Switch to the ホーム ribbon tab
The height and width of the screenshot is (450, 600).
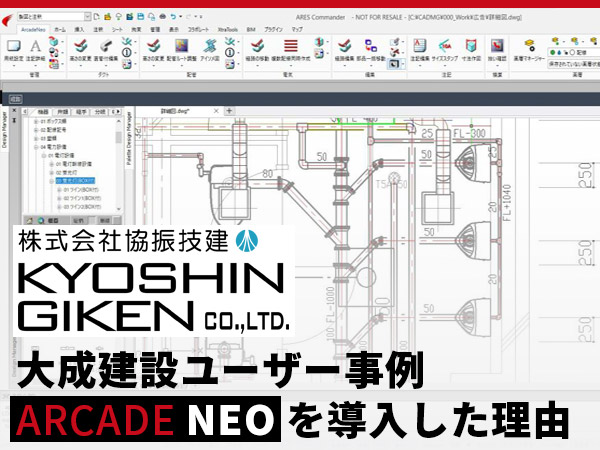tap(60, 29)
